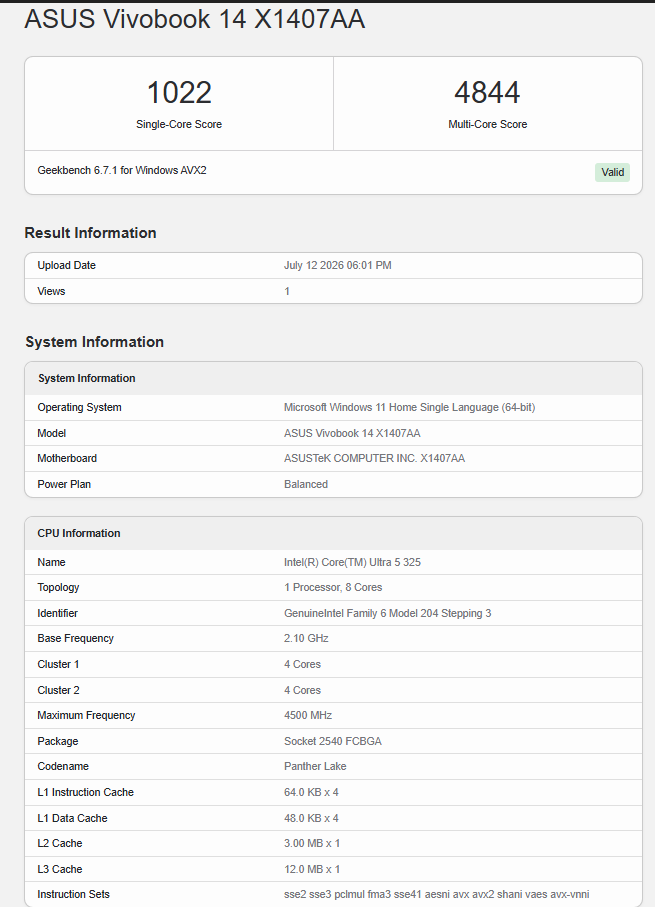Click the Maximum Frequency row label

[x=86, y=715]
